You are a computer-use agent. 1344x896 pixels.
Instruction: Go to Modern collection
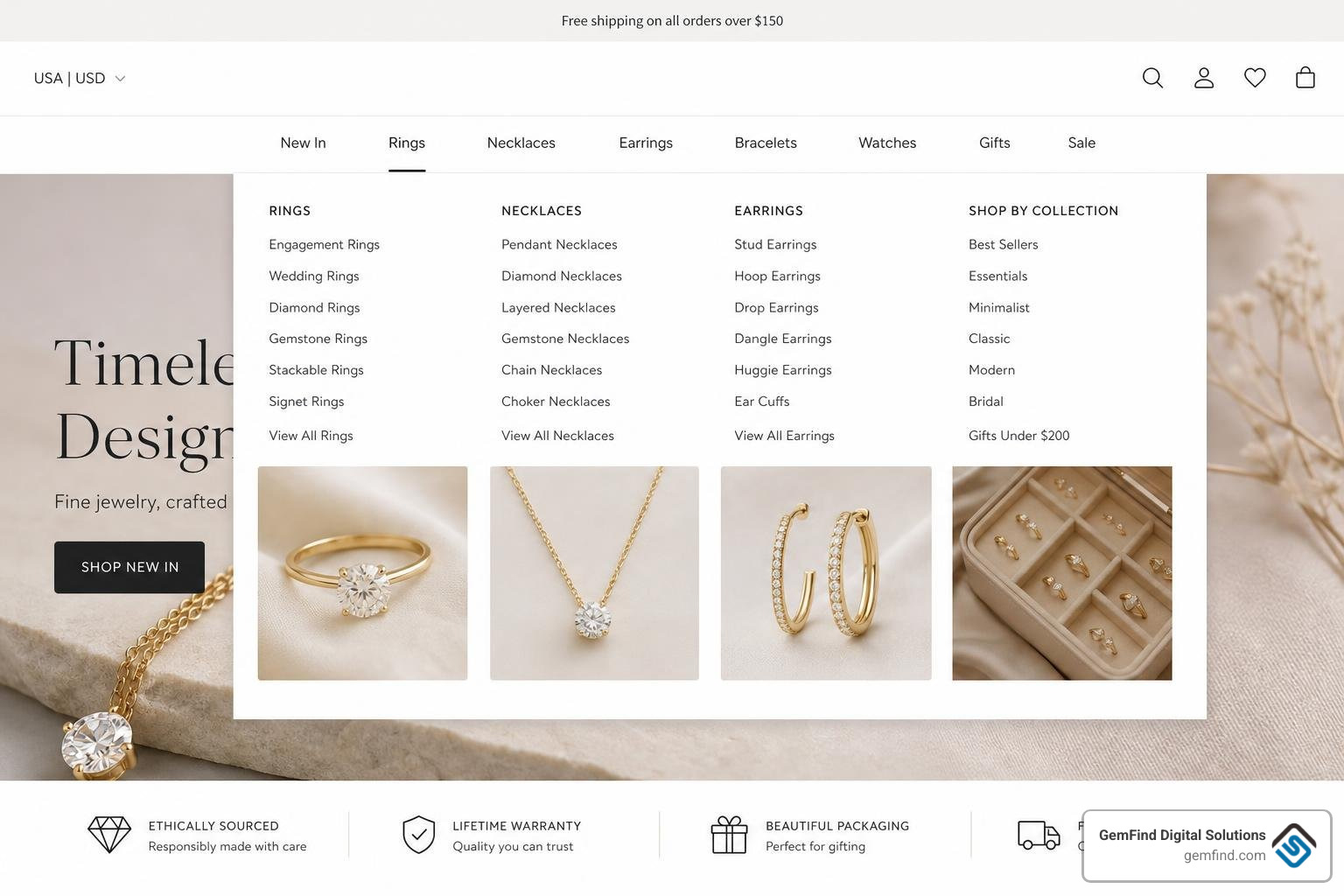pos(991,370)
